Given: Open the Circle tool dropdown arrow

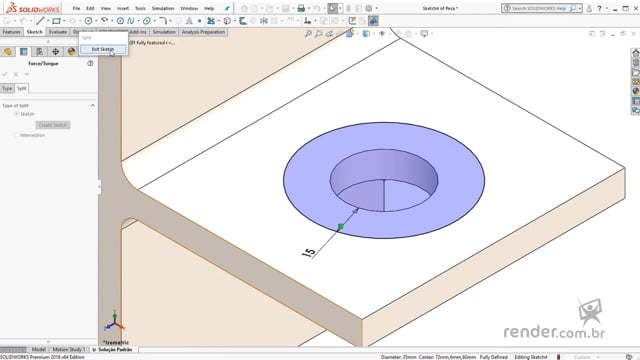Looking at the screenshot, I should [96, 21].
